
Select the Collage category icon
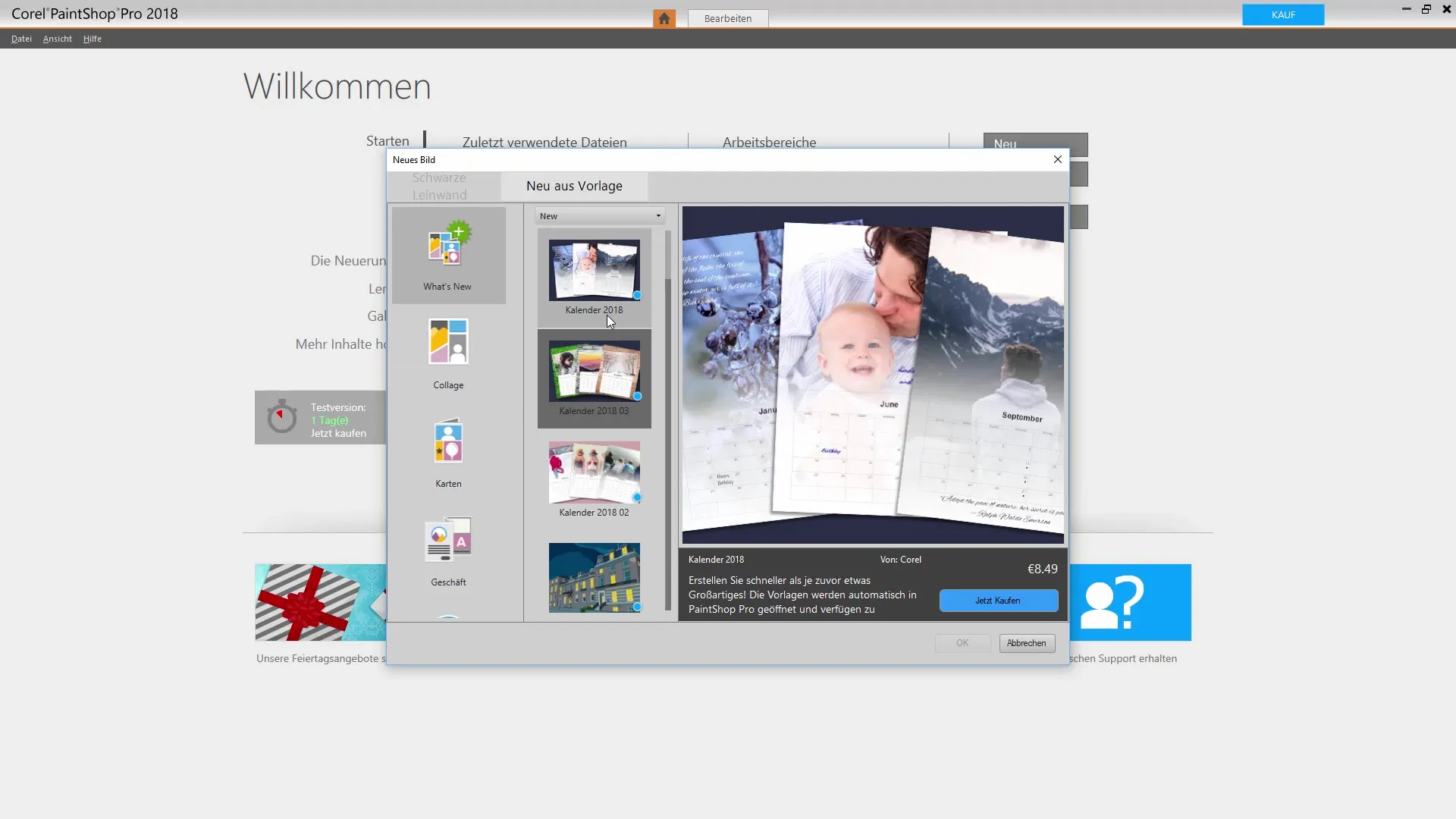pyautogui.click(x=448, y=341)
